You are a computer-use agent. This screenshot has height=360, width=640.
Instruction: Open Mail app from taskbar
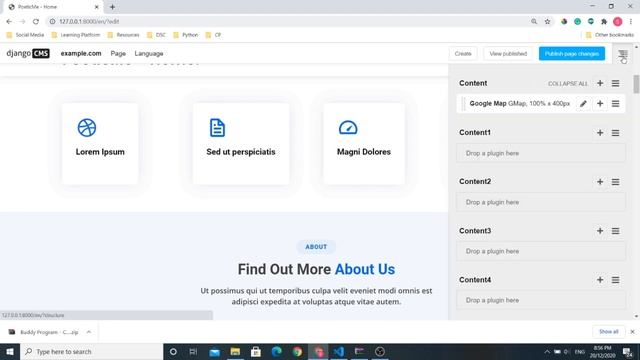(214, 351)
